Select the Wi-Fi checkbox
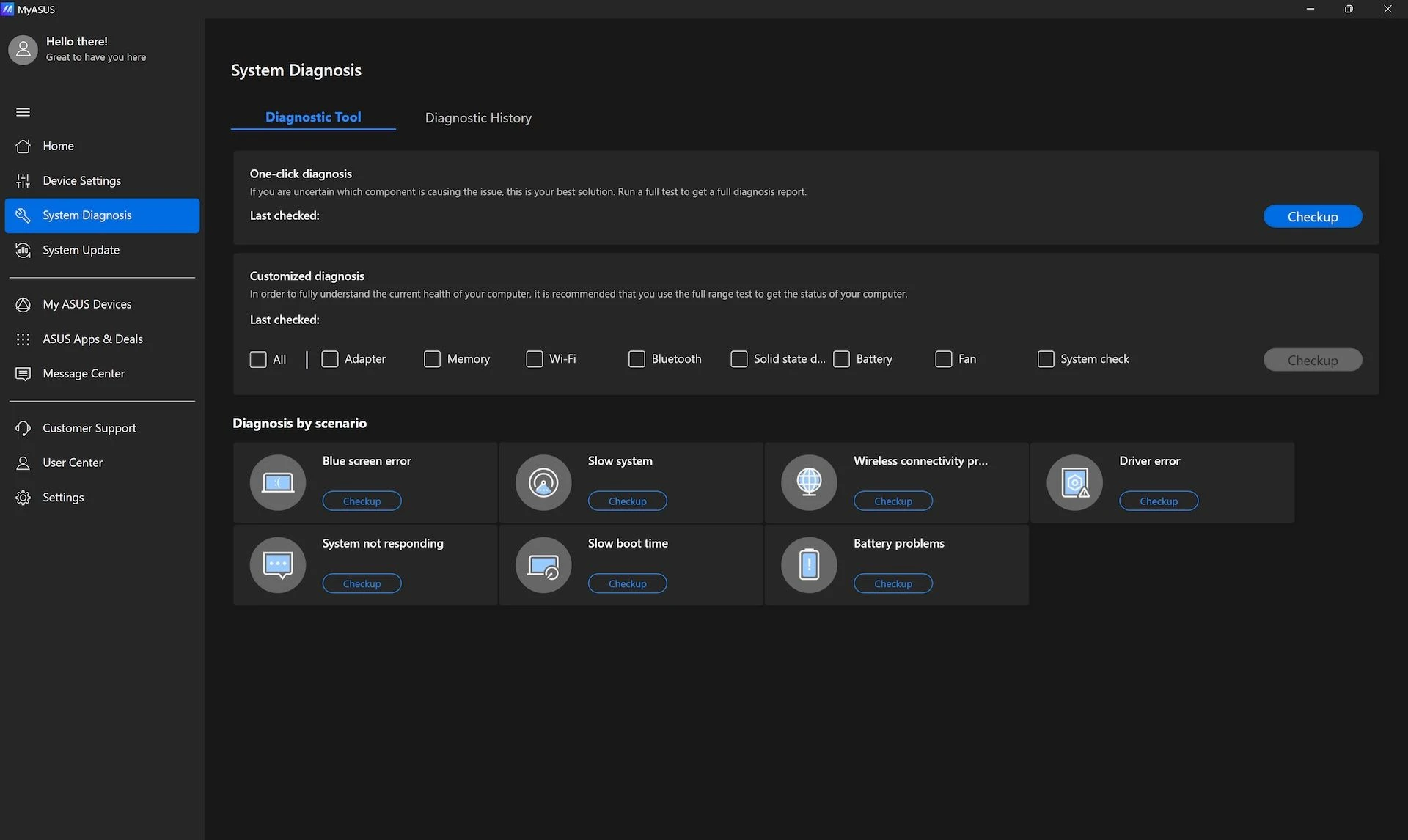1408x840 pixels. point(535,359)
